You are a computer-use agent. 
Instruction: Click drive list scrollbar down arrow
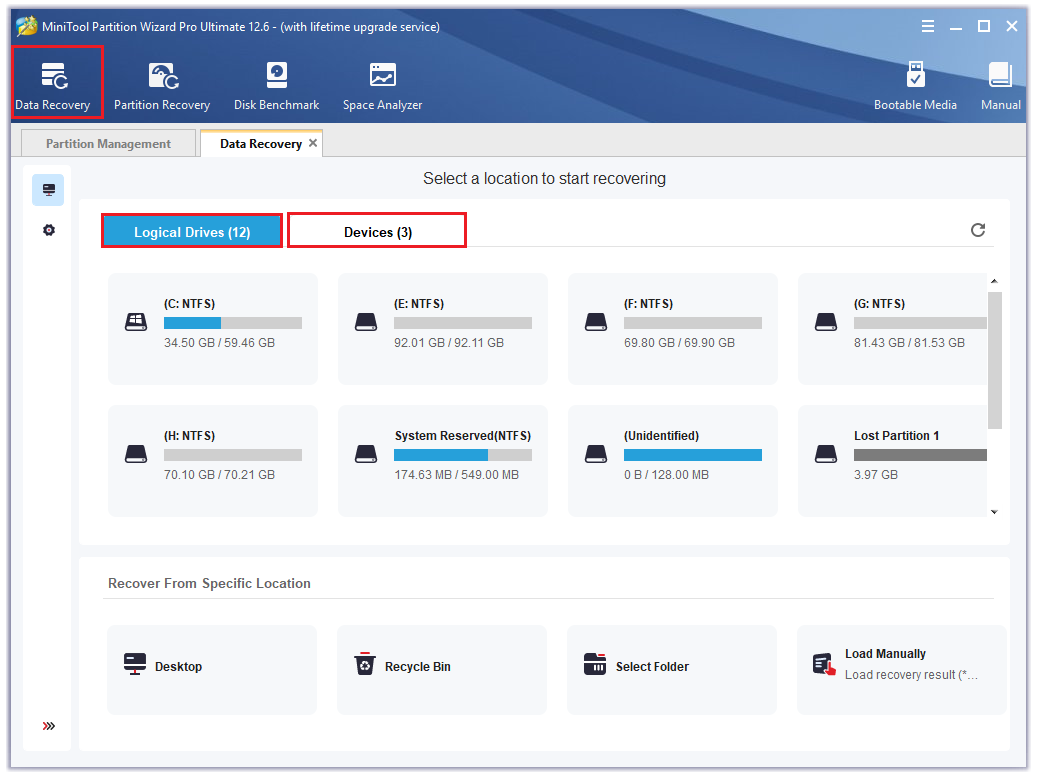pyautogui.click(x=994, y=512)
